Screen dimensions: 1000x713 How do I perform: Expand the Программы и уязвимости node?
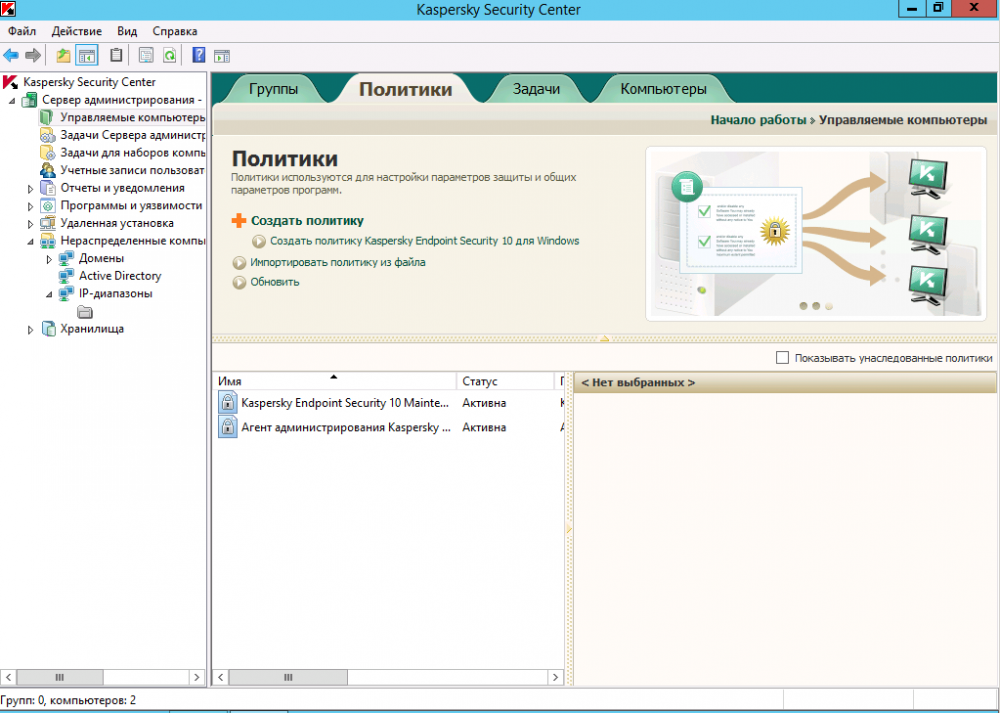[30, 207]
